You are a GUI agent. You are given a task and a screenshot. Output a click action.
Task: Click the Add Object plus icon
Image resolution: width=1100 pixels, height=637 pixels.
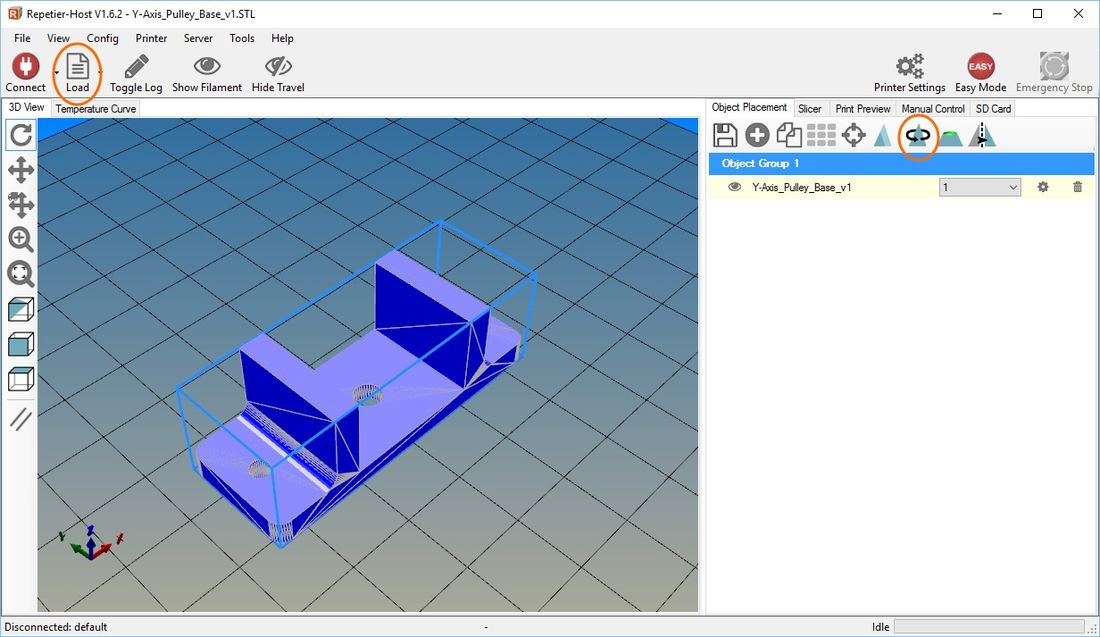(x=757, y=135)
